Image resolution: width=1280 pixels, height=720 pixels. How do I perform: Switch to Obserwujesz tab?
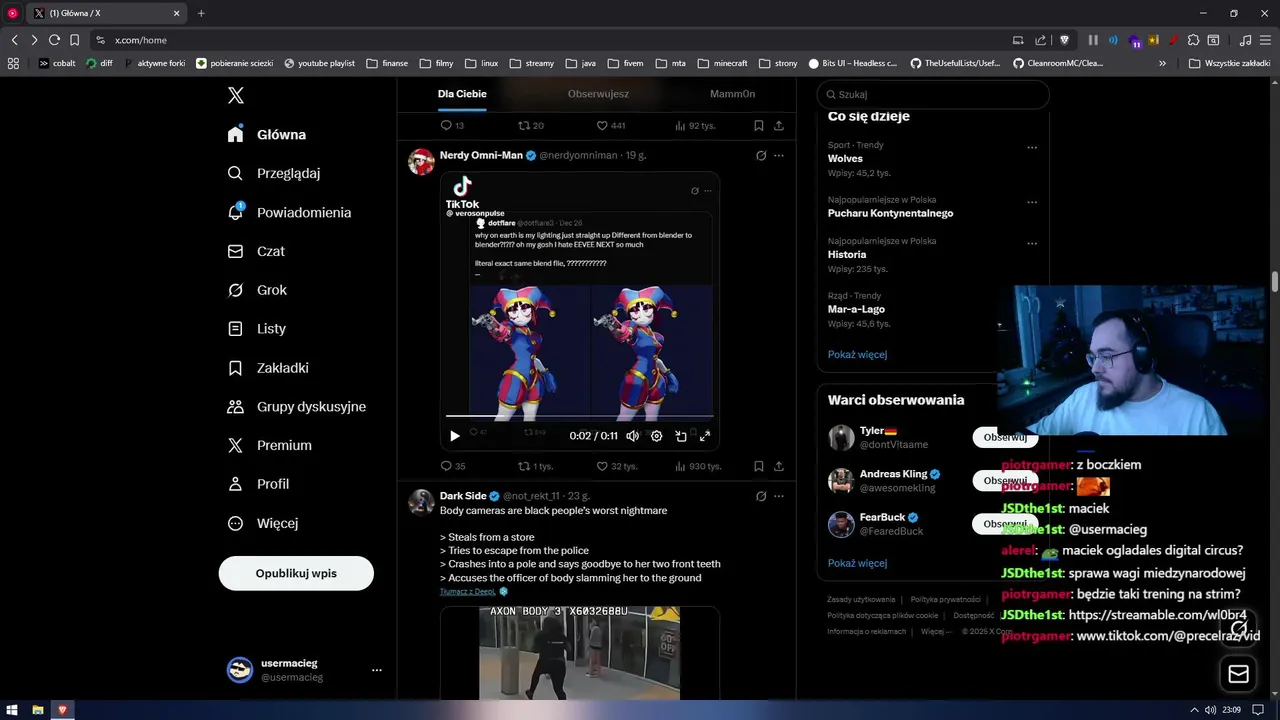(x=598, y=94)
